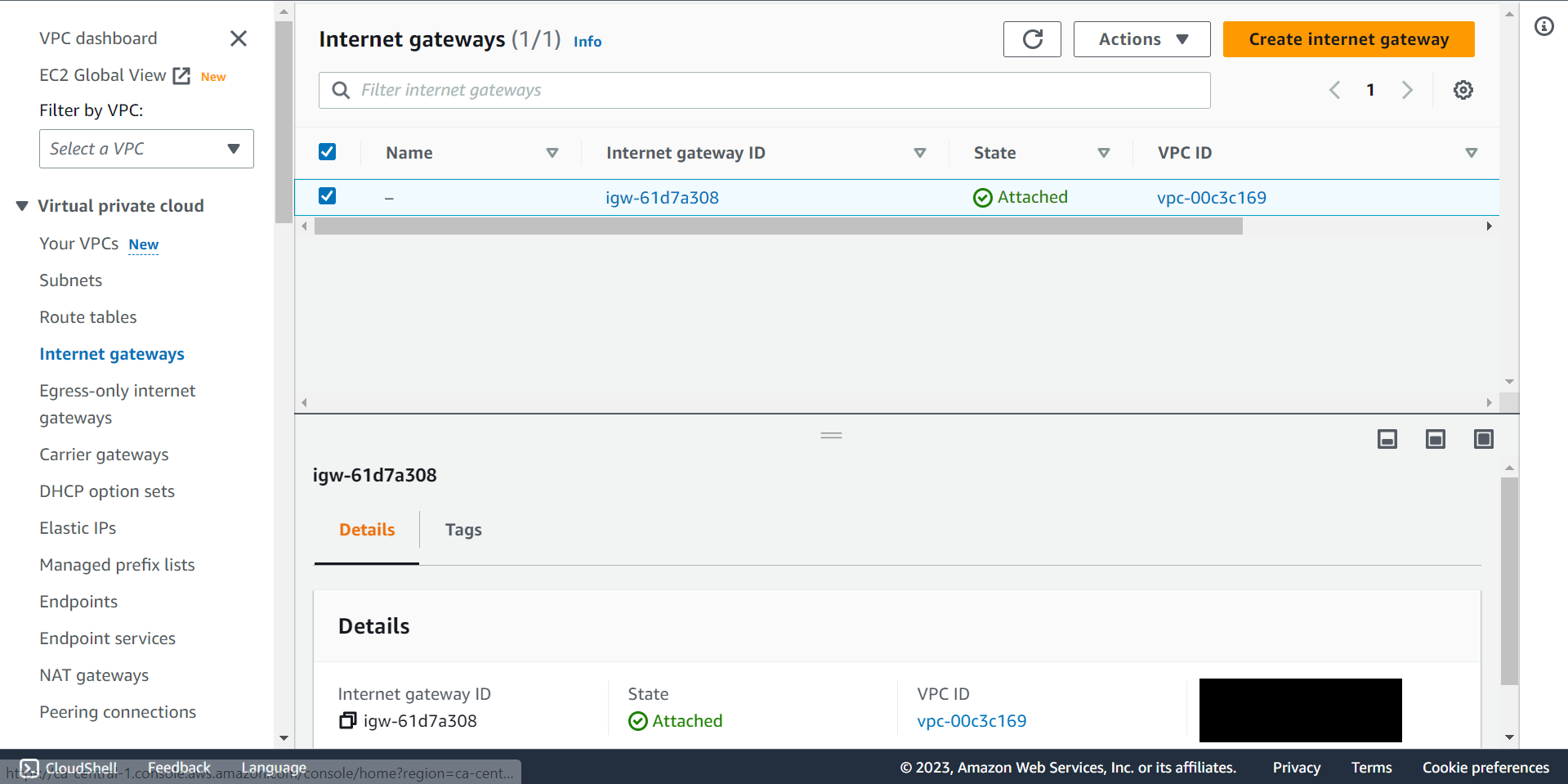1568x784 pixels.
Task: Sort by State column arrow
Action: (x=1104, y=153)
